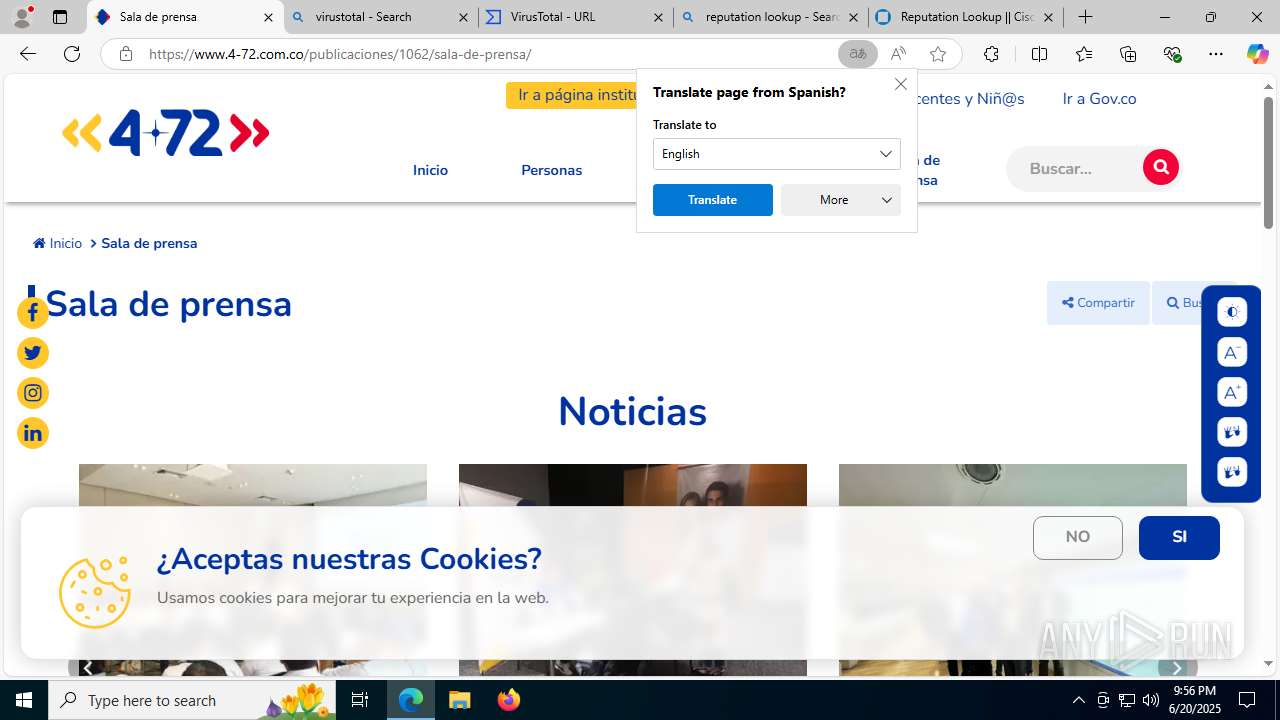Open Split screen icon
Image resolution: width=1280 pixels, height=720 pixels.
point(1039,54)
